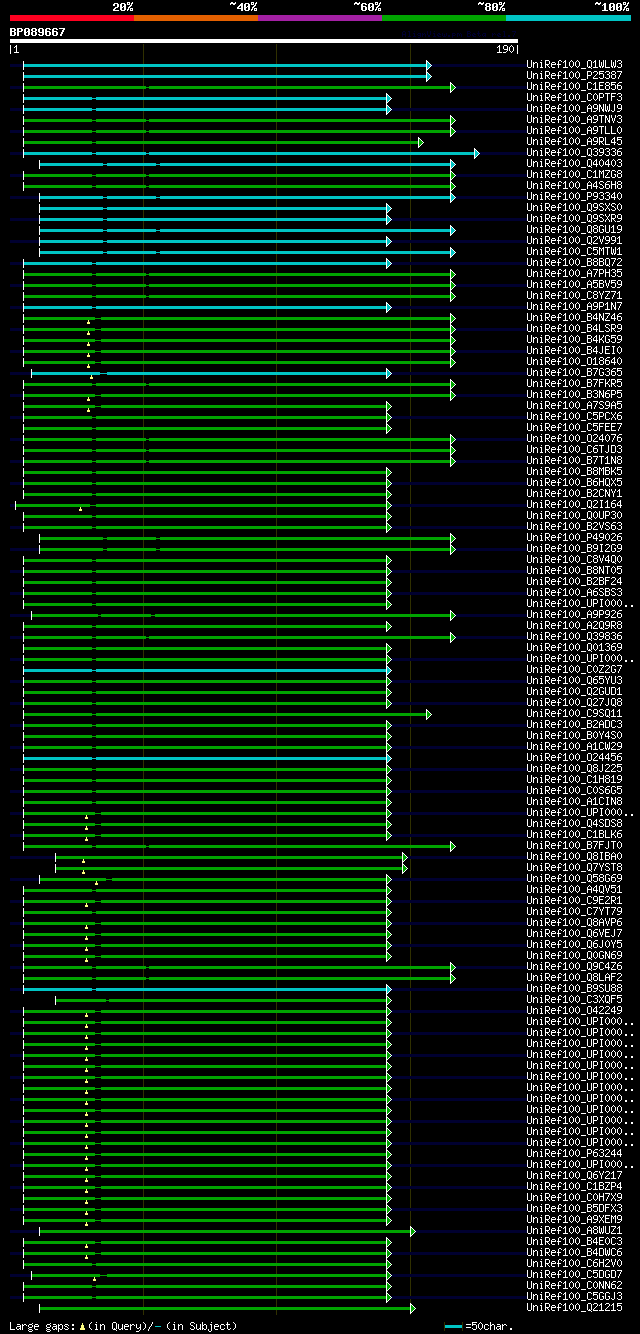Open the last hit UniRef100_Q21215

pyautogui.click(x=574, y=1307)
